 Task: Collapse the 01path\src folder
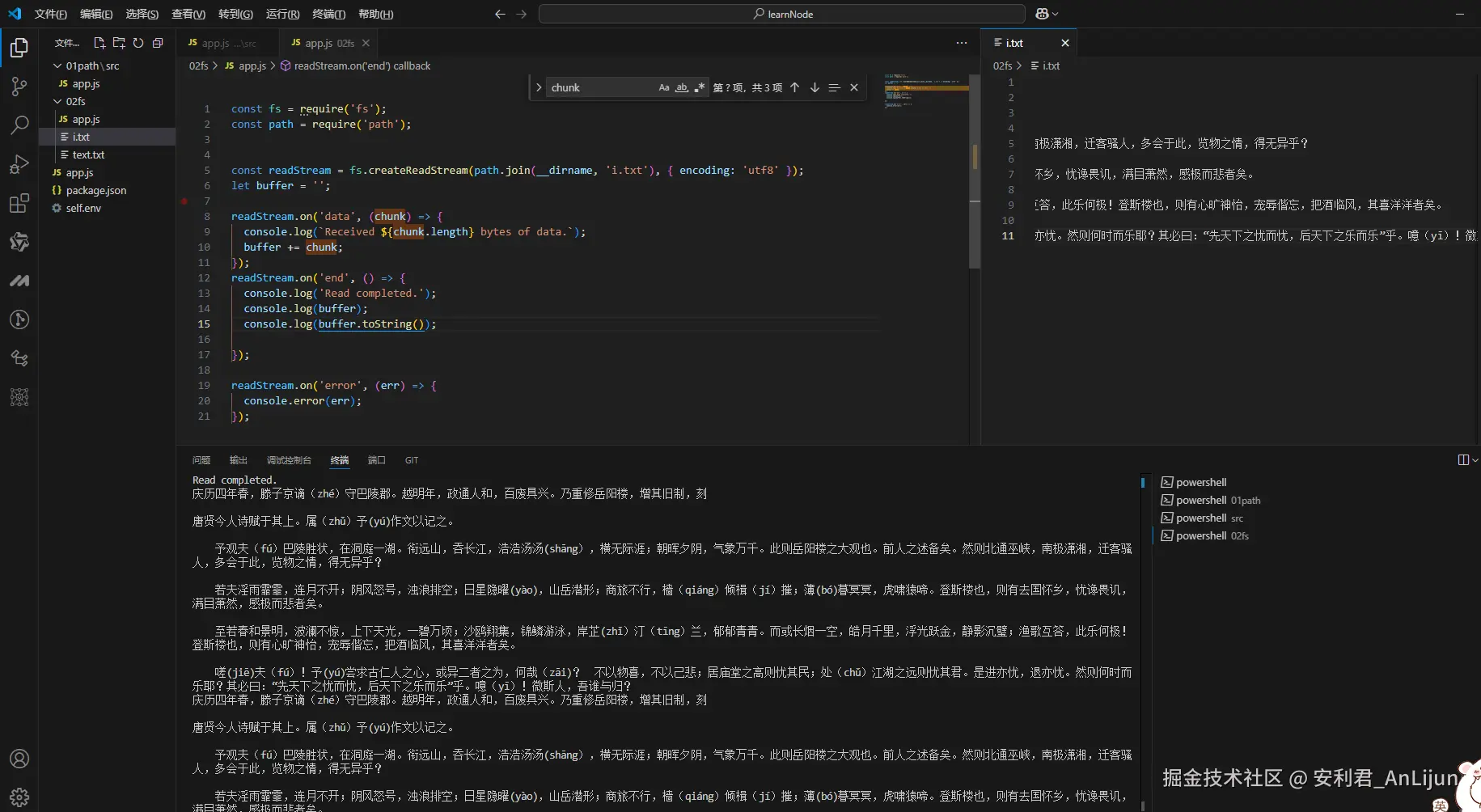pos(92,66)
